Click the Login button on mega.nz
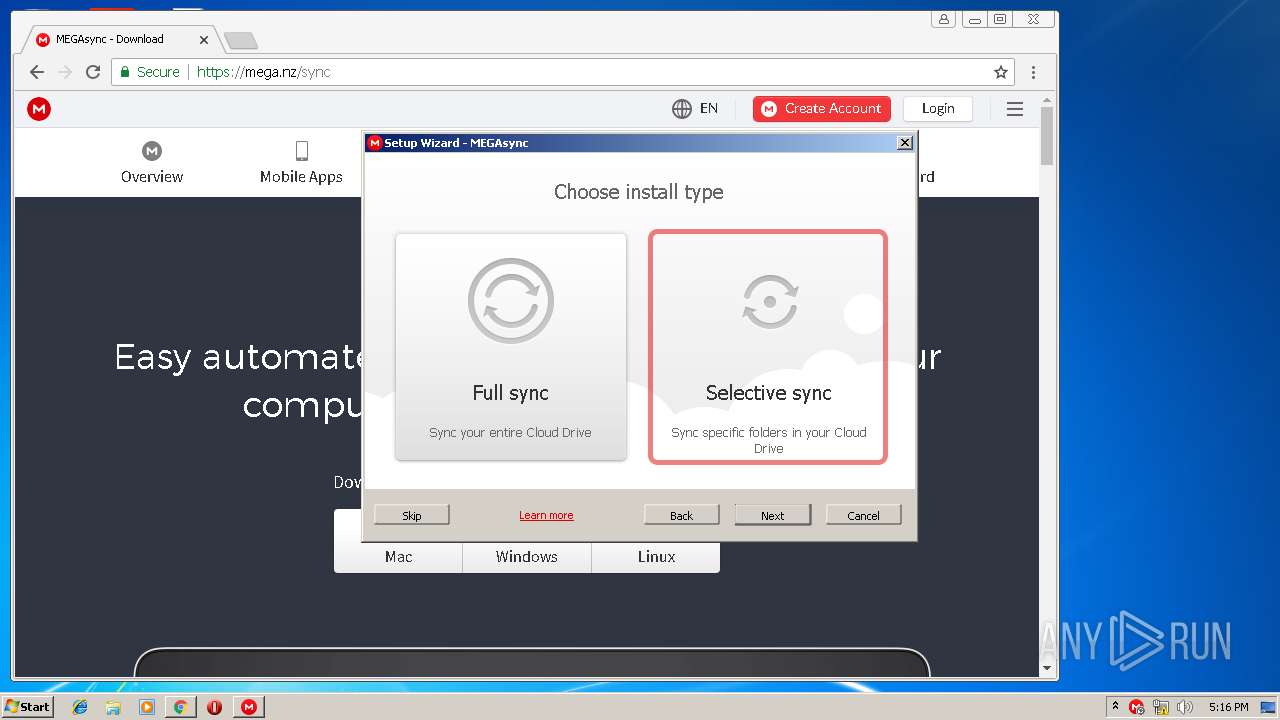The width and height of the screenshot is (1280, 720). tap(938, 109)
